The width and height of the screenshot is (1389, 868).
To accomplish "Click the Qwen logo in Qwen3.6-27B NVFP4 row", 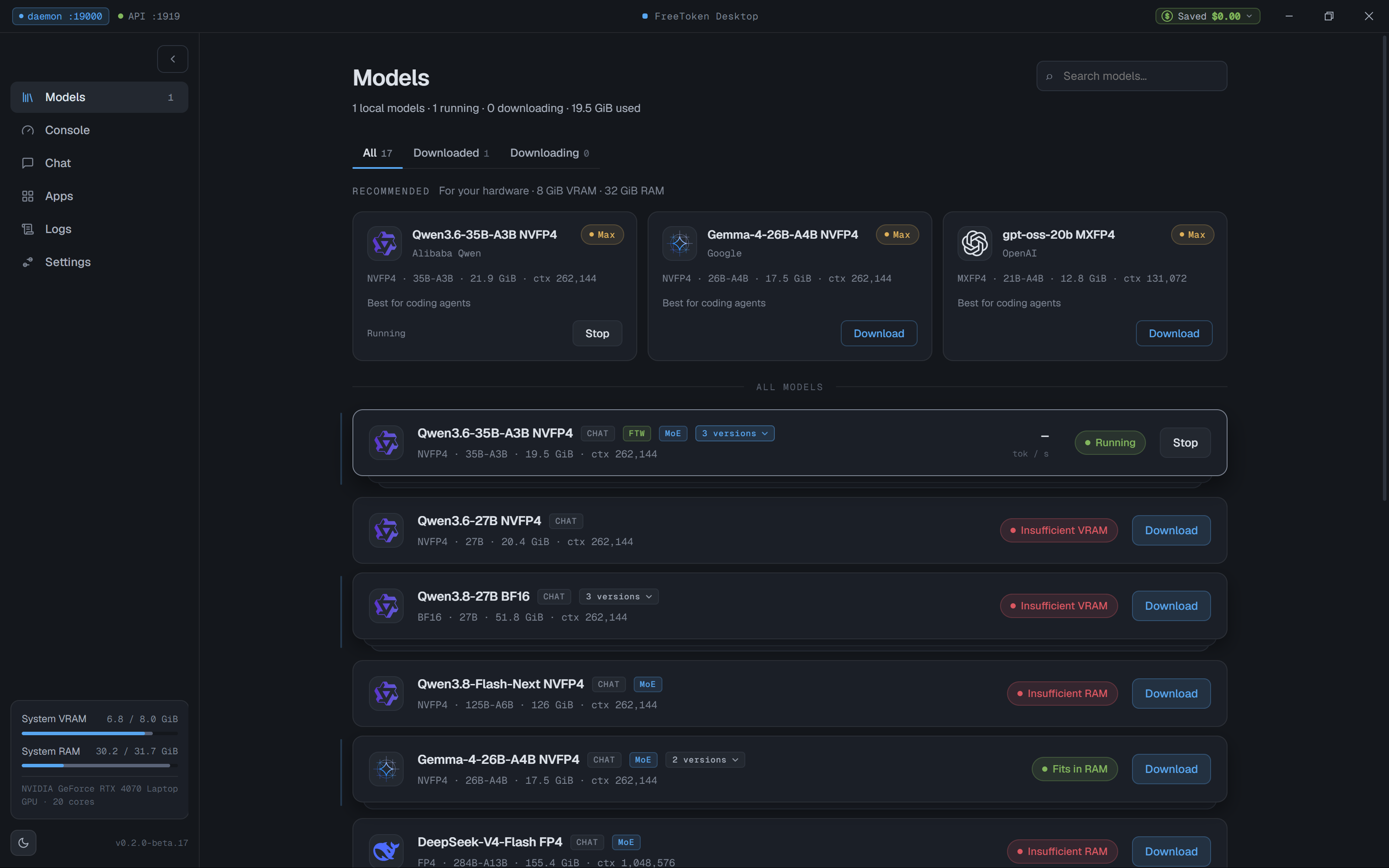I will click(x=386, y=530).
